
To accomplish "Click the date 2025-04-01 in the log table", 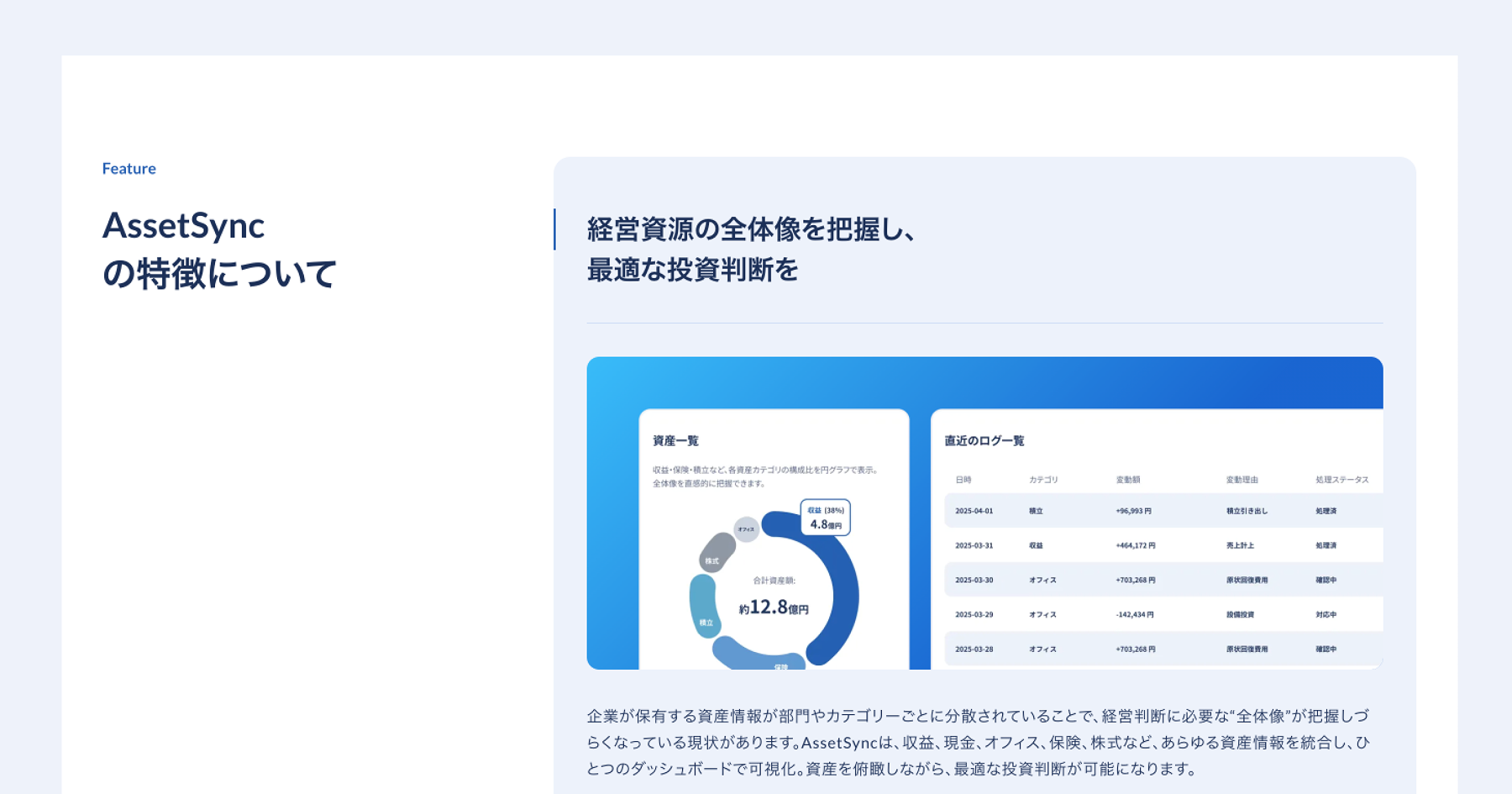I will pyautogui.click(x=974, y=511).
